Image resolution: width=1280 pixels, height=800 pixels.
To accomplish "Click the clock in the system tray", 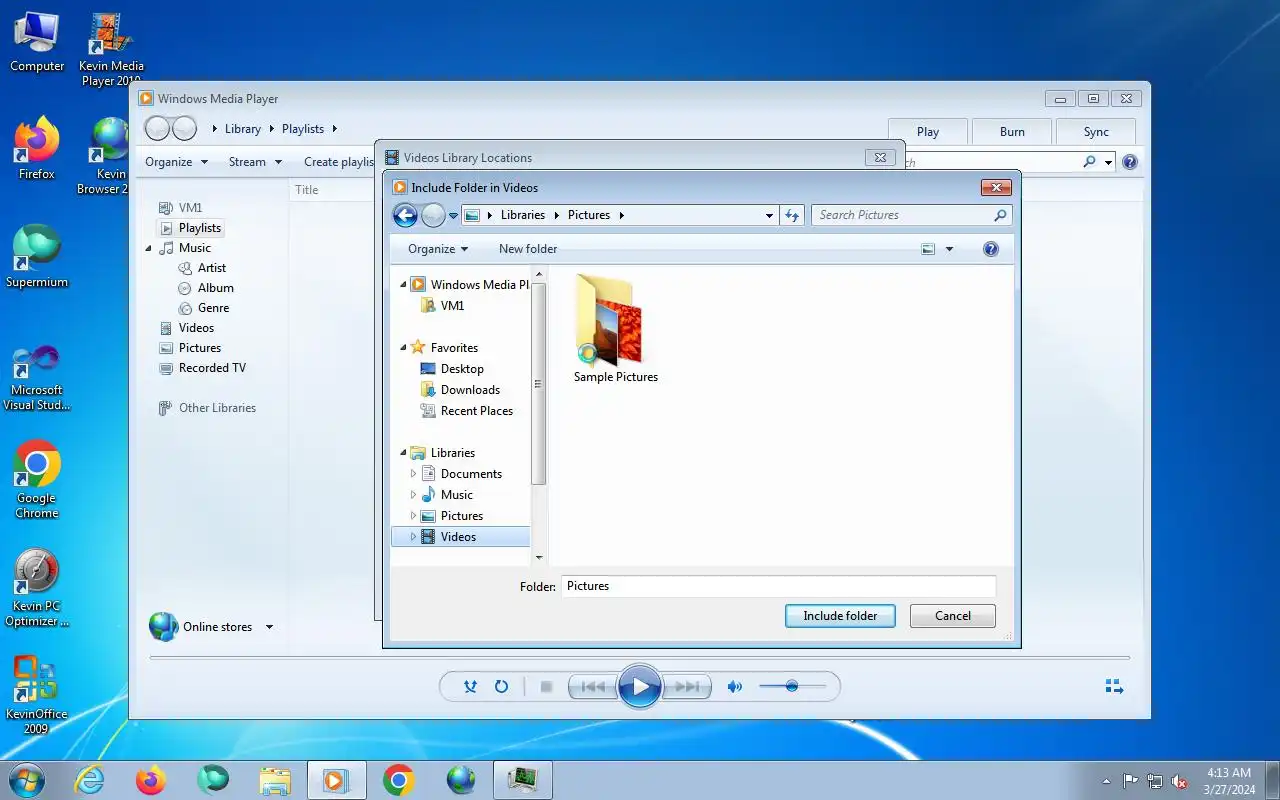I will point(1229,781).
